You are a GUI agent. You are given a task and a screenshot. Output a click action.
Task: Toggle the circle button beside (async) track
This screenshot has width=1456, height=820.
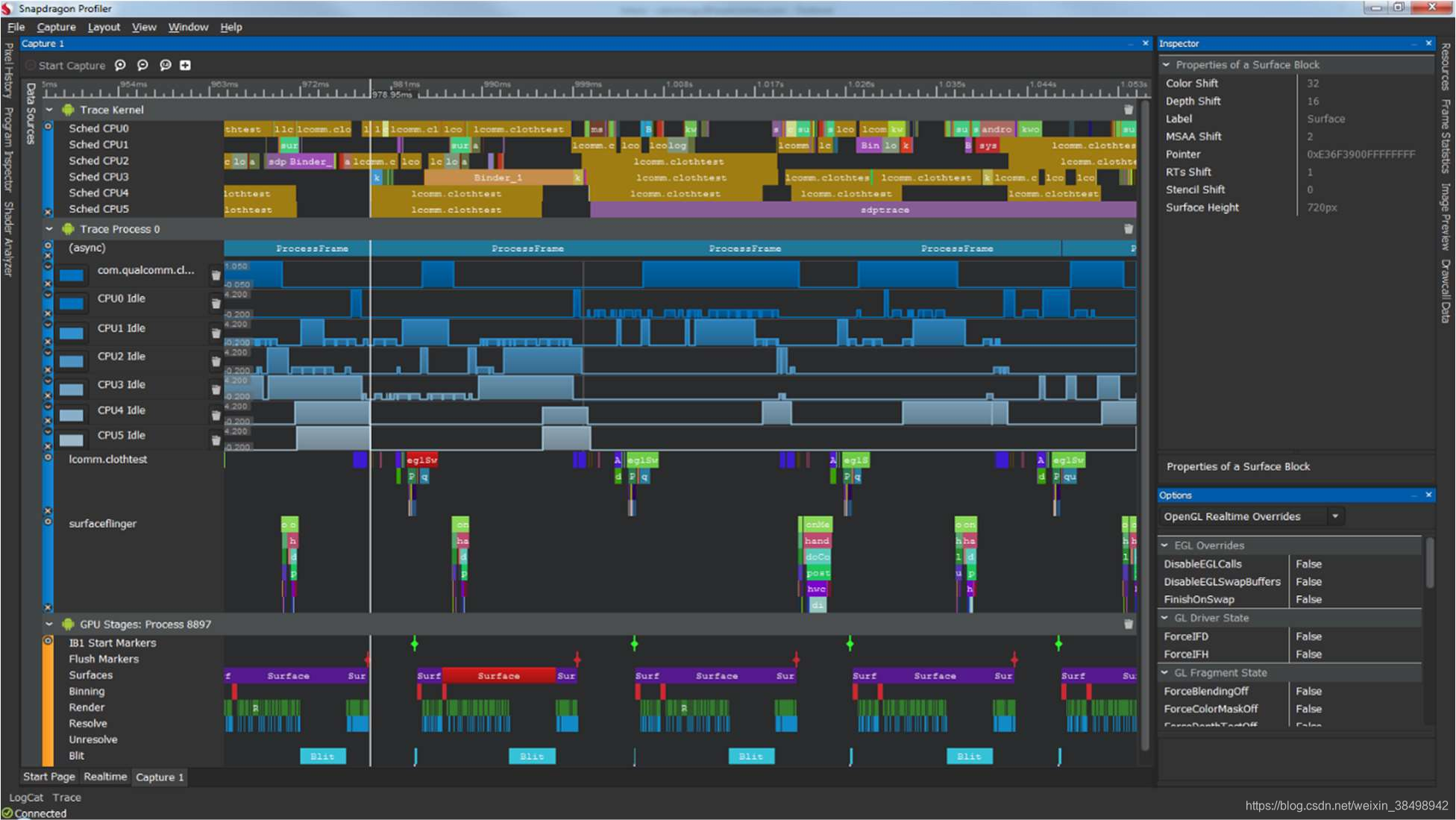click(48, 245)
